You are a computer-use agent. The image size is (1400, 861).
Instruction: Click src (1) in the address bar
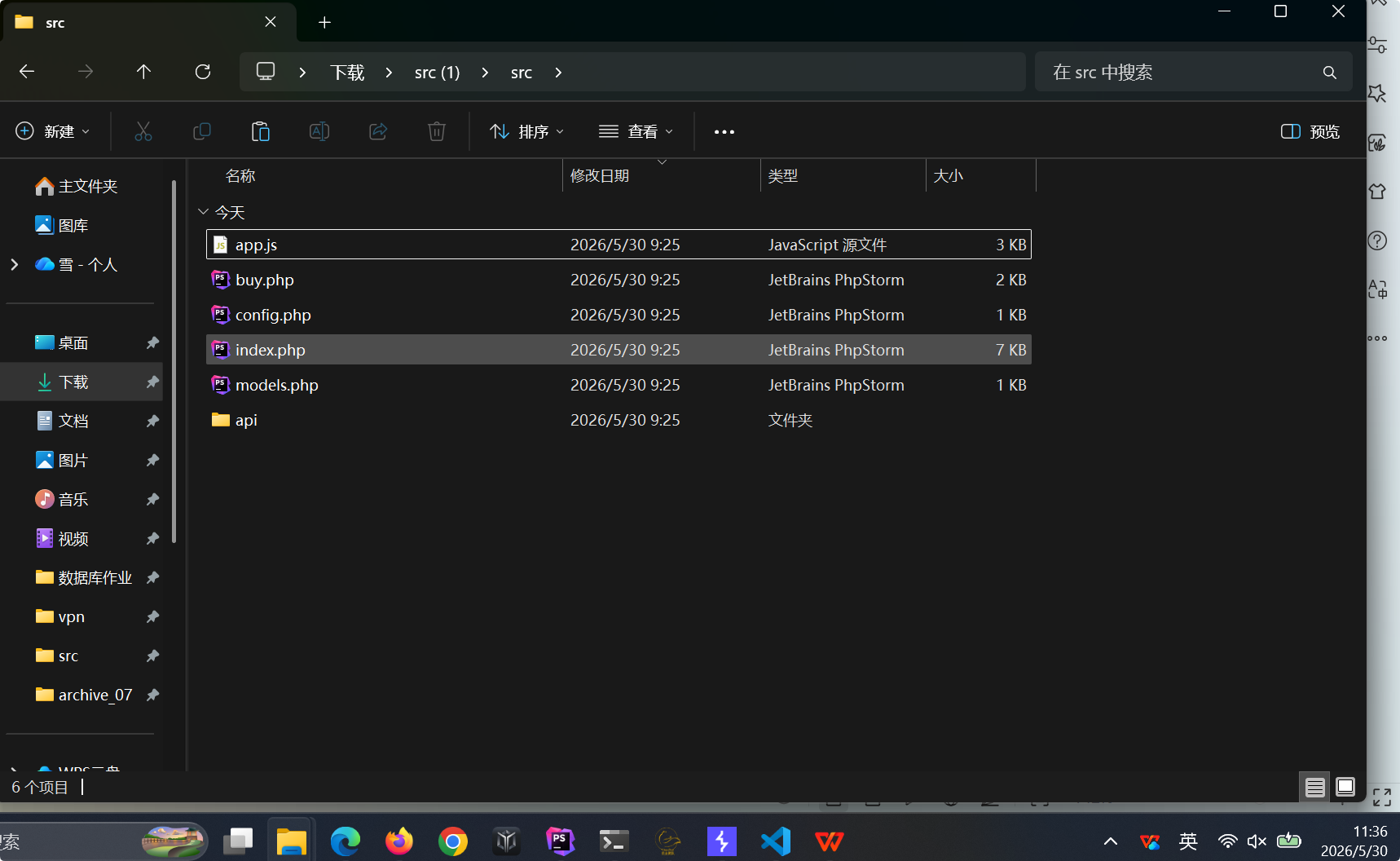pyautogui.click(x=438, y=73)
